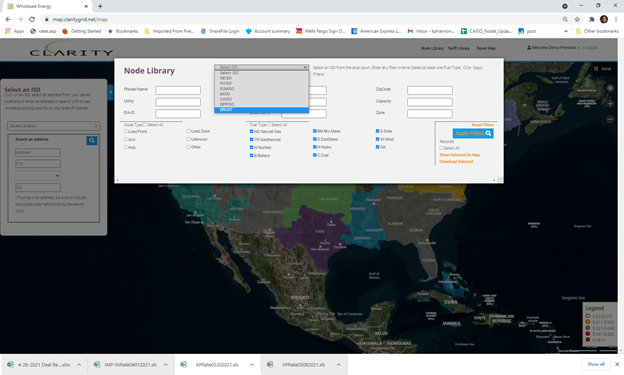624x375 pixels.
Task: Uncheck H Hydro fuel type
Action: tap(314, 147)
